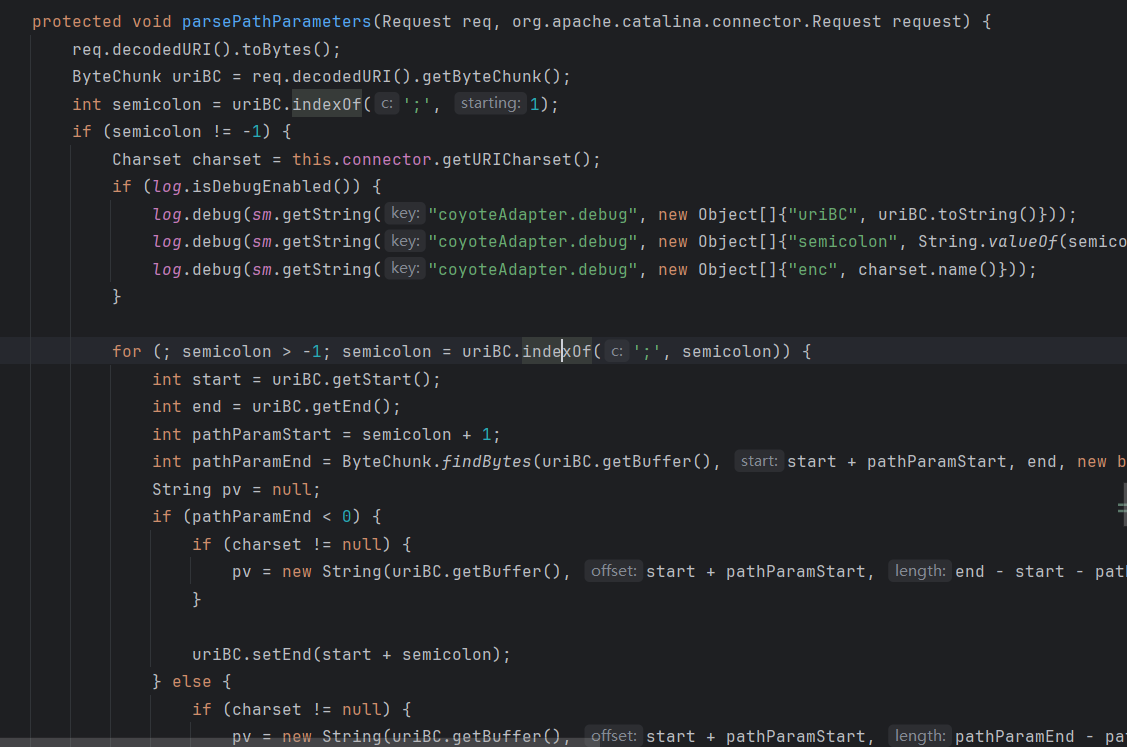Viewport: 1127px width, 747px height.
Task: Place caret on the "for" loop keyword
Action: [x=126, y=351]
